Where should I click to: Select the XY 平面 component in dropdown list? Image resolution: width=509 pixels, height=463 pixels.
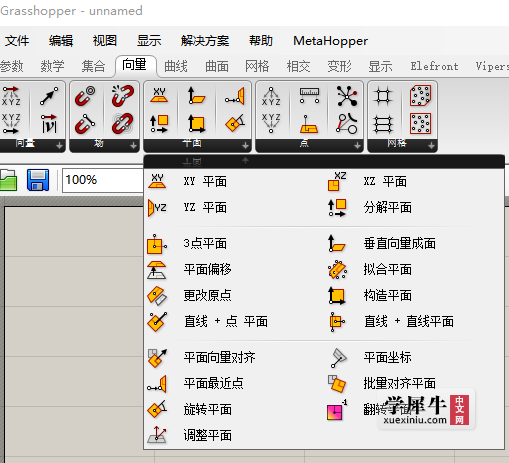[205, 182]
